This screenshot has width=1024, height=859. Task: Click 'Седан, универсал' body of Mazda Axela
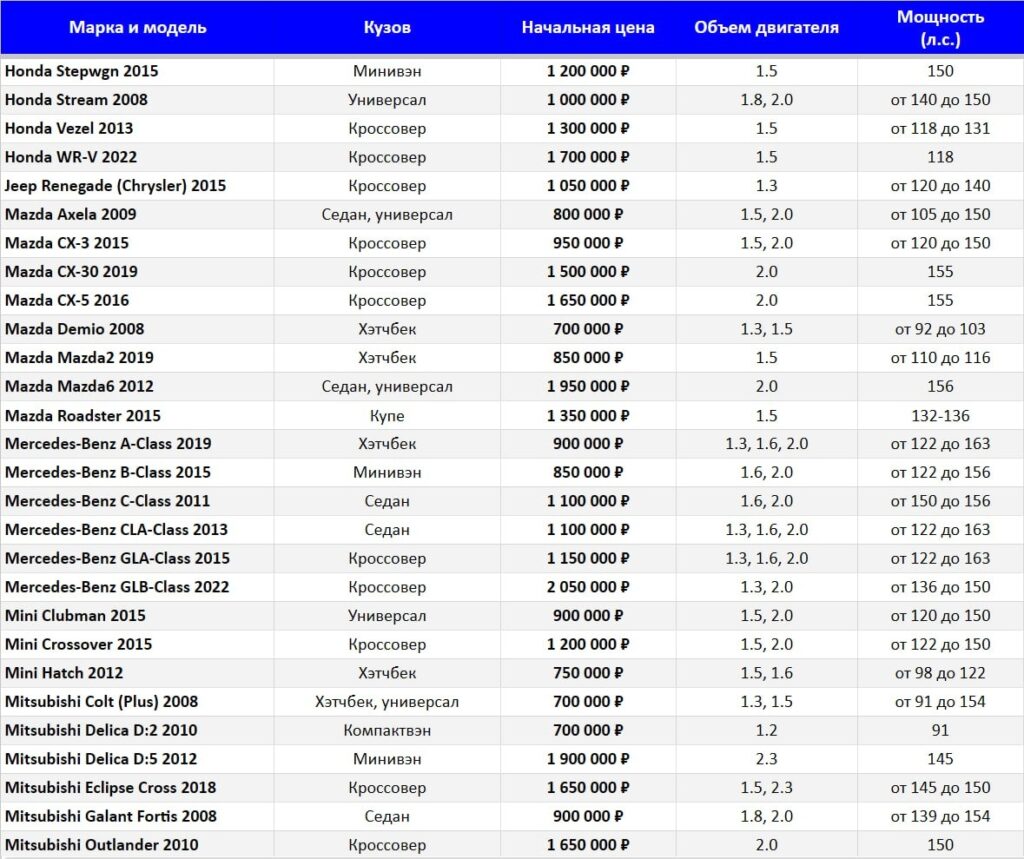tap(387, 215)
